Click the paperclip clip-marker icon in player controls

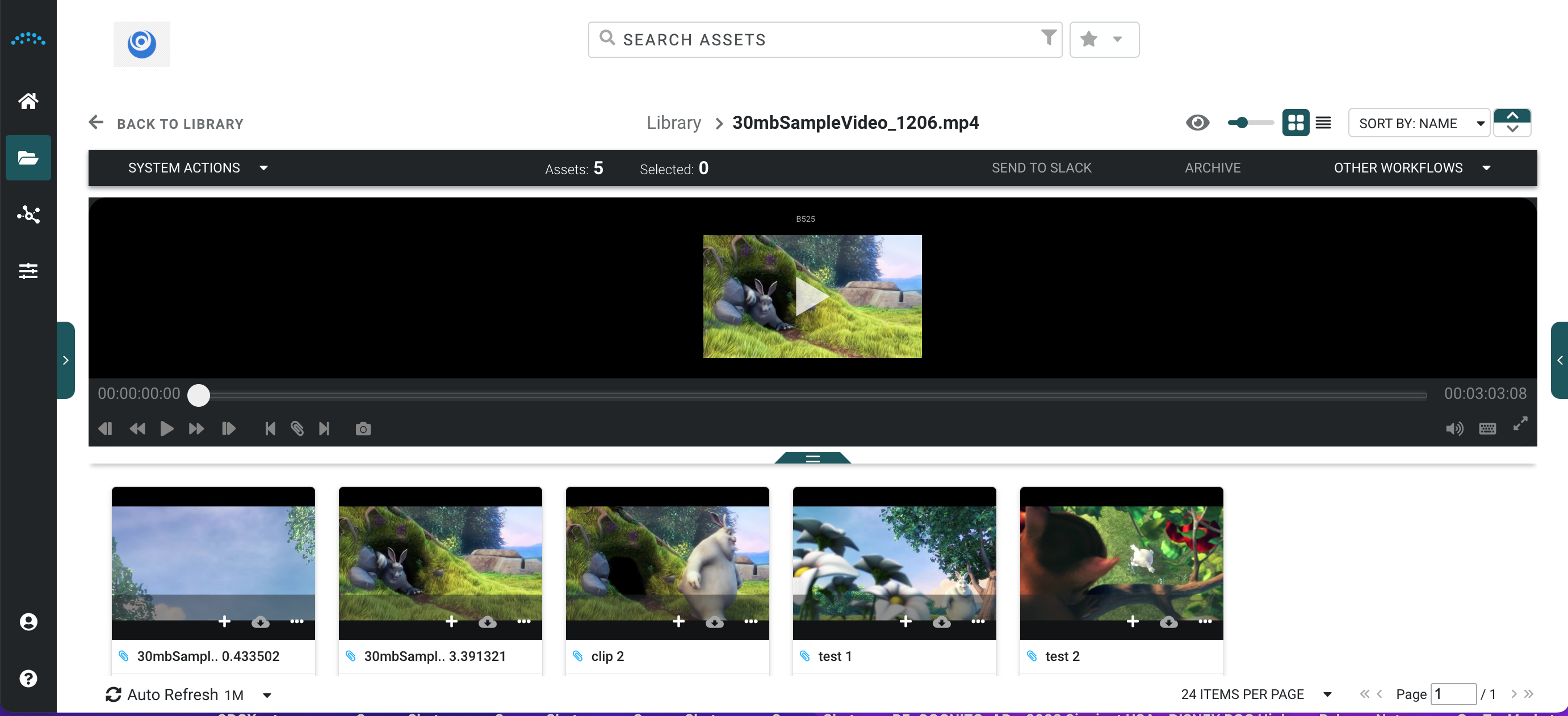pos(297,429)
